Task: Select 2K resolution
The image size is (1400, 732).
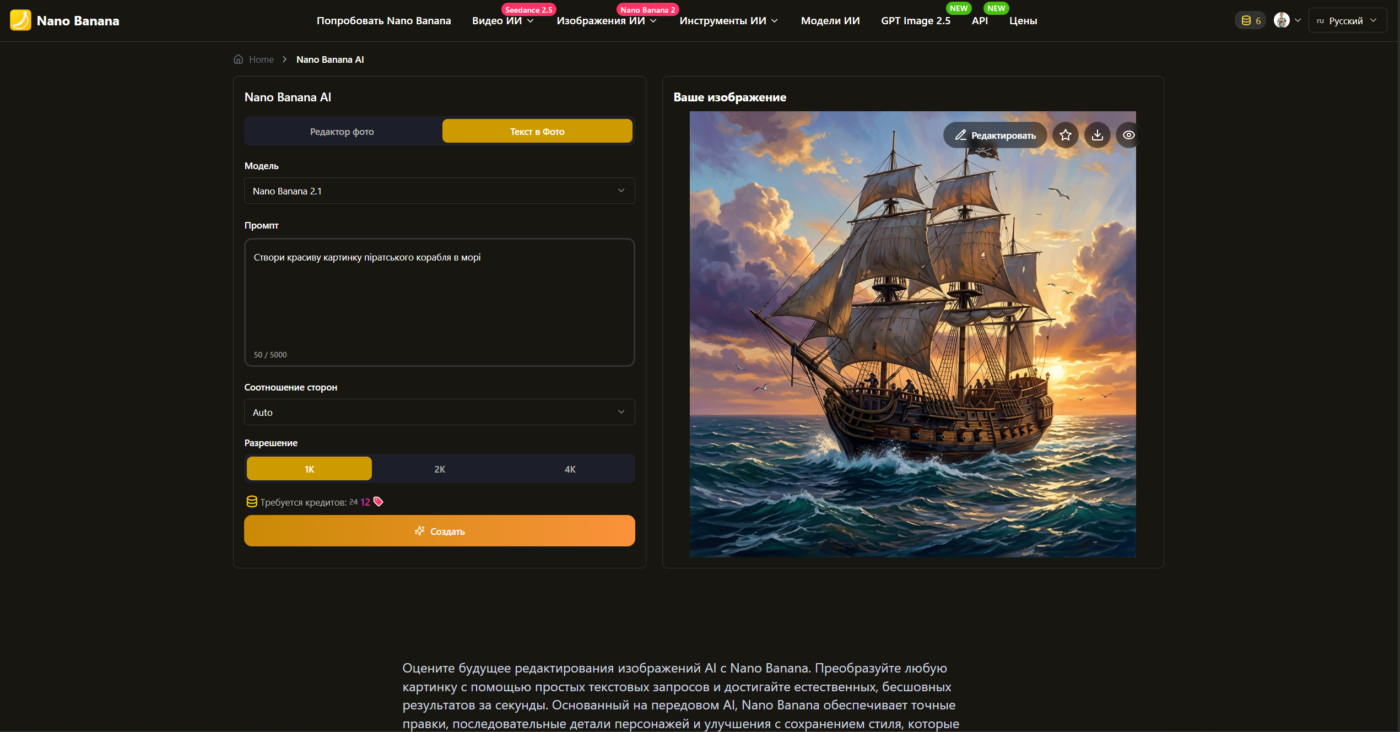Action: [439, 469]
